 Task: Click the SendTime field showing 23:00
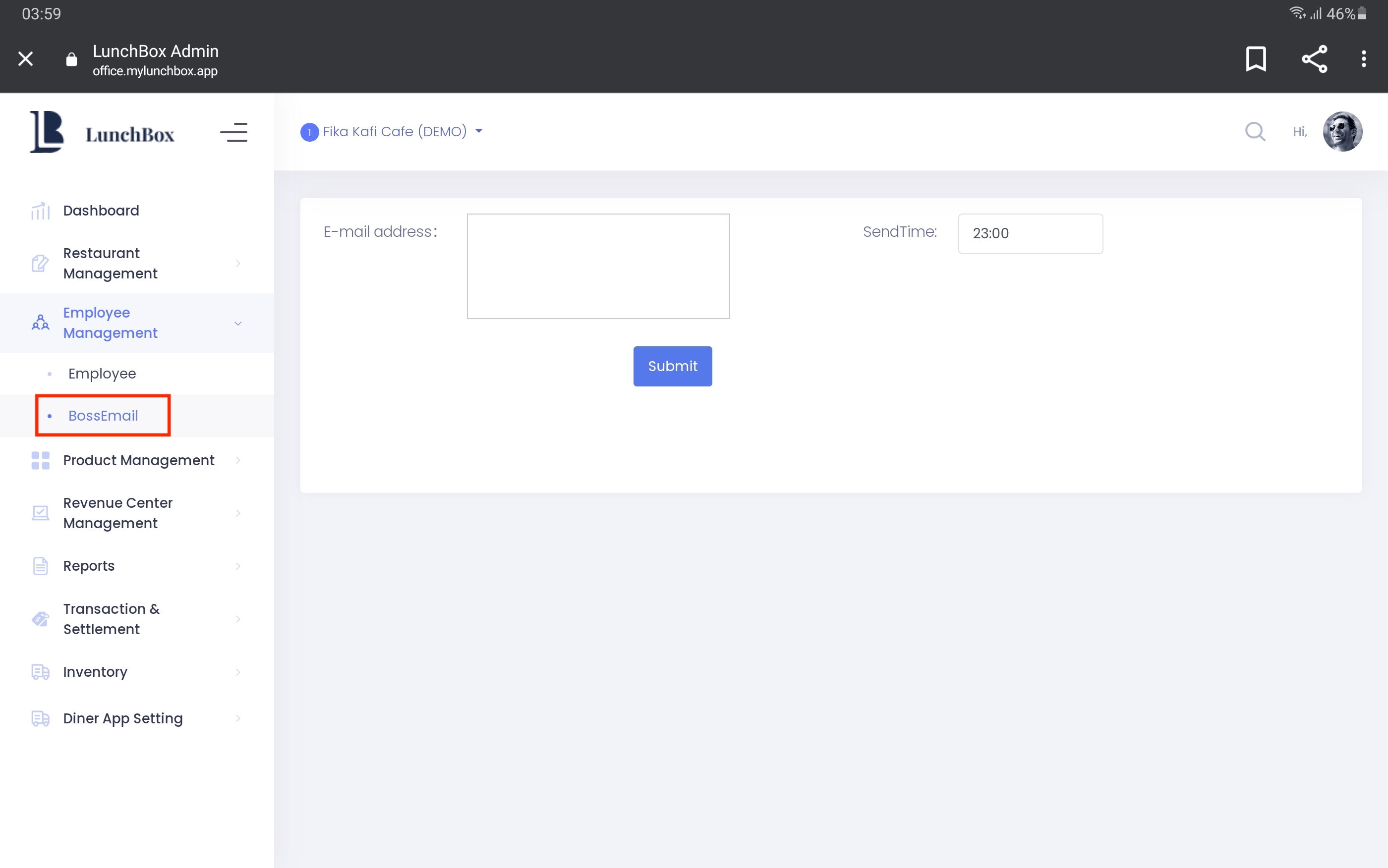coord(1030,234)
